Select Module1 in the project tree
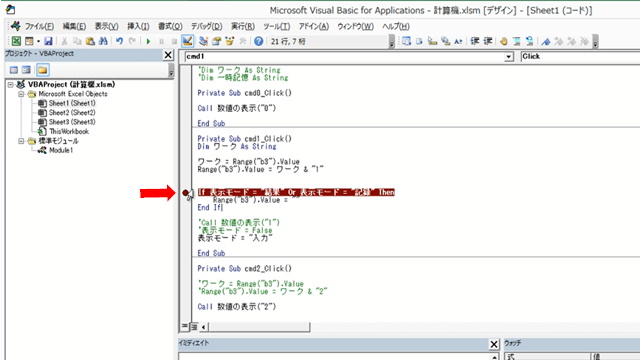This screenshot has height=360, width=640. [61, 150]
